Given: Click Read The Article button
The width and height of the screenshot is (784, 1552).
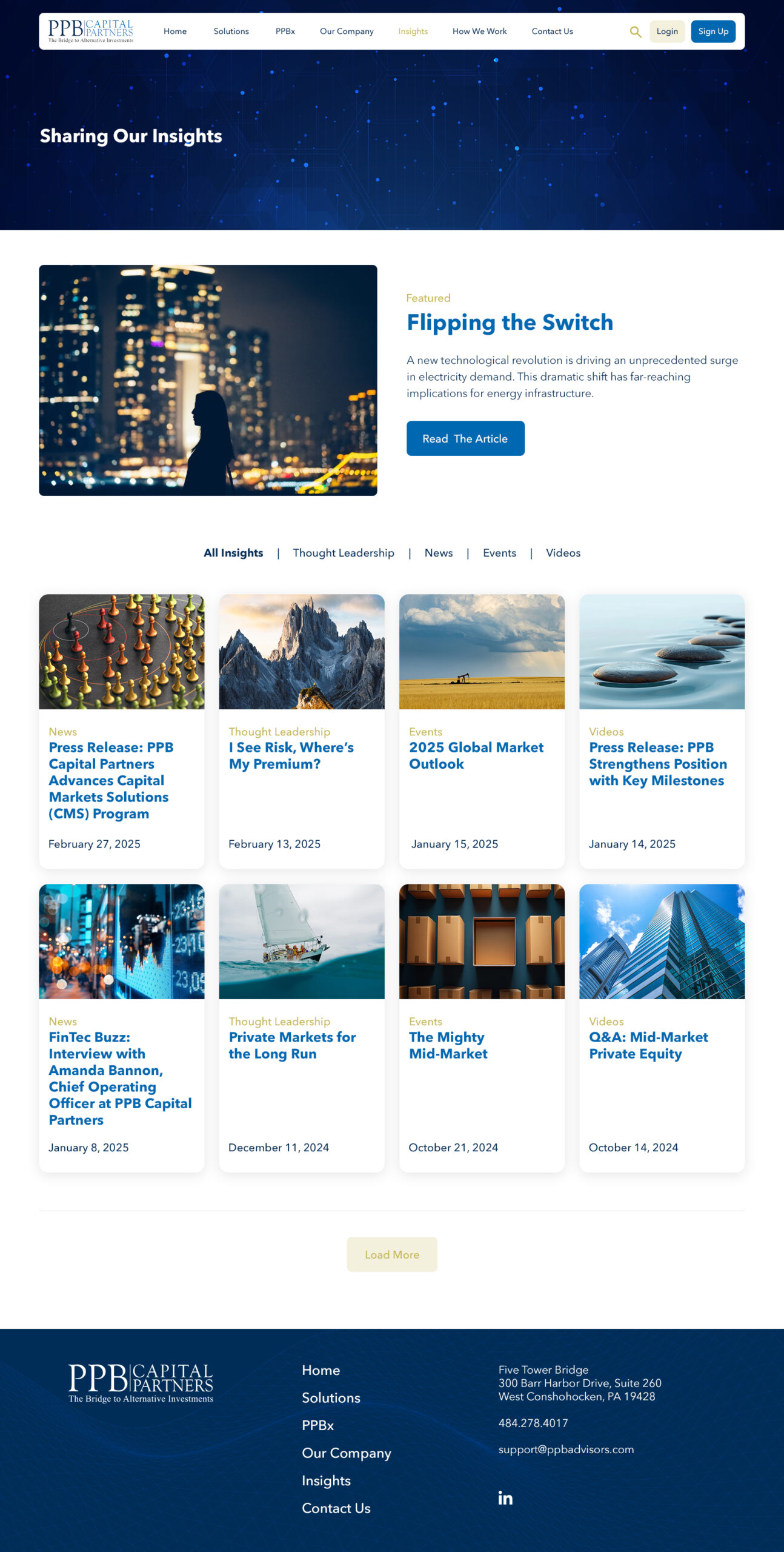Looking at the screenshot, I should click(465, 438).
